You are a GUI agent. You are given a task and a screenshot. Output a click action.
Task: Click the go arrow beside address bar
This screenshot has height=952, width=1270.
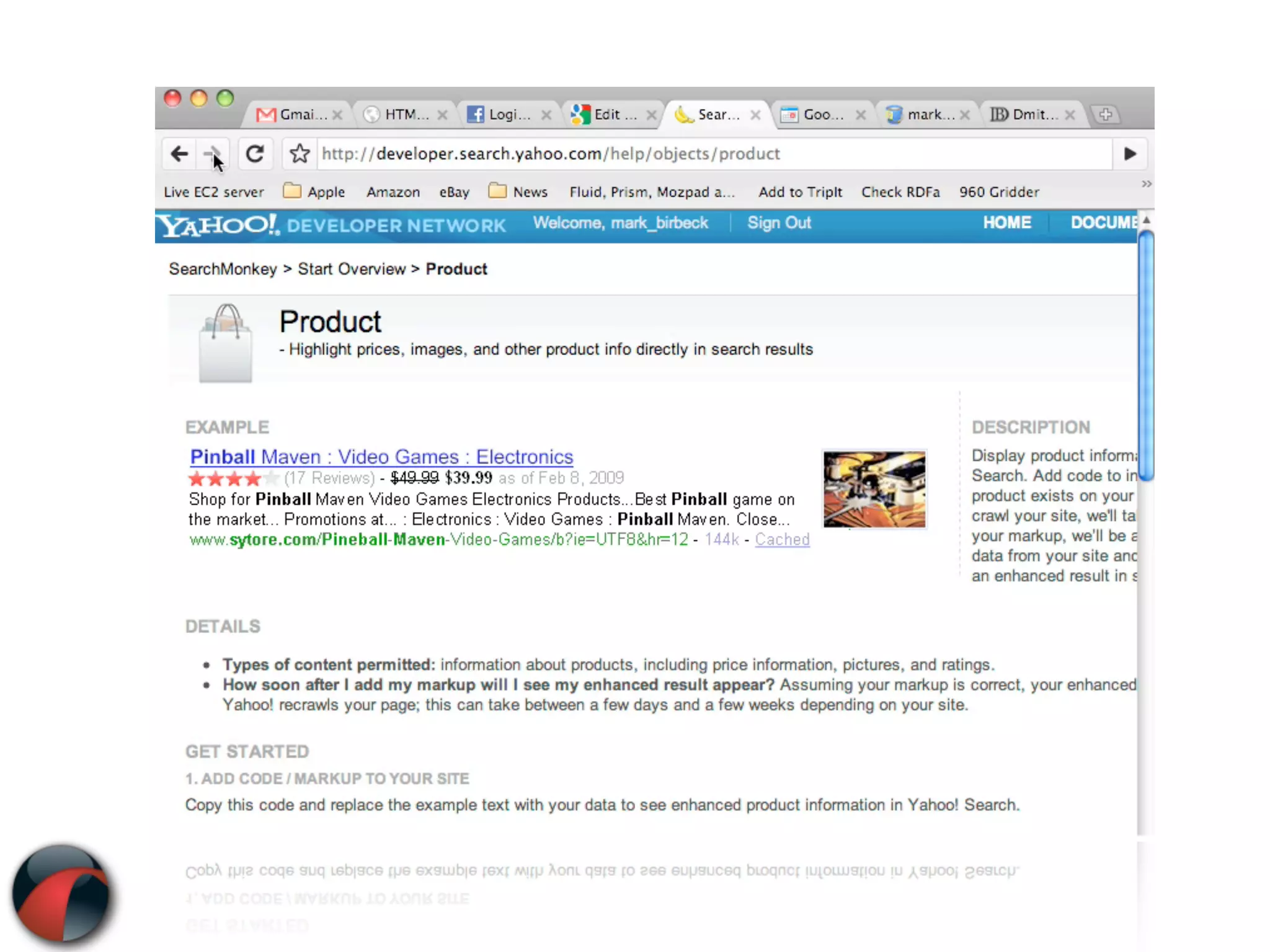[x=1130, y=154]
